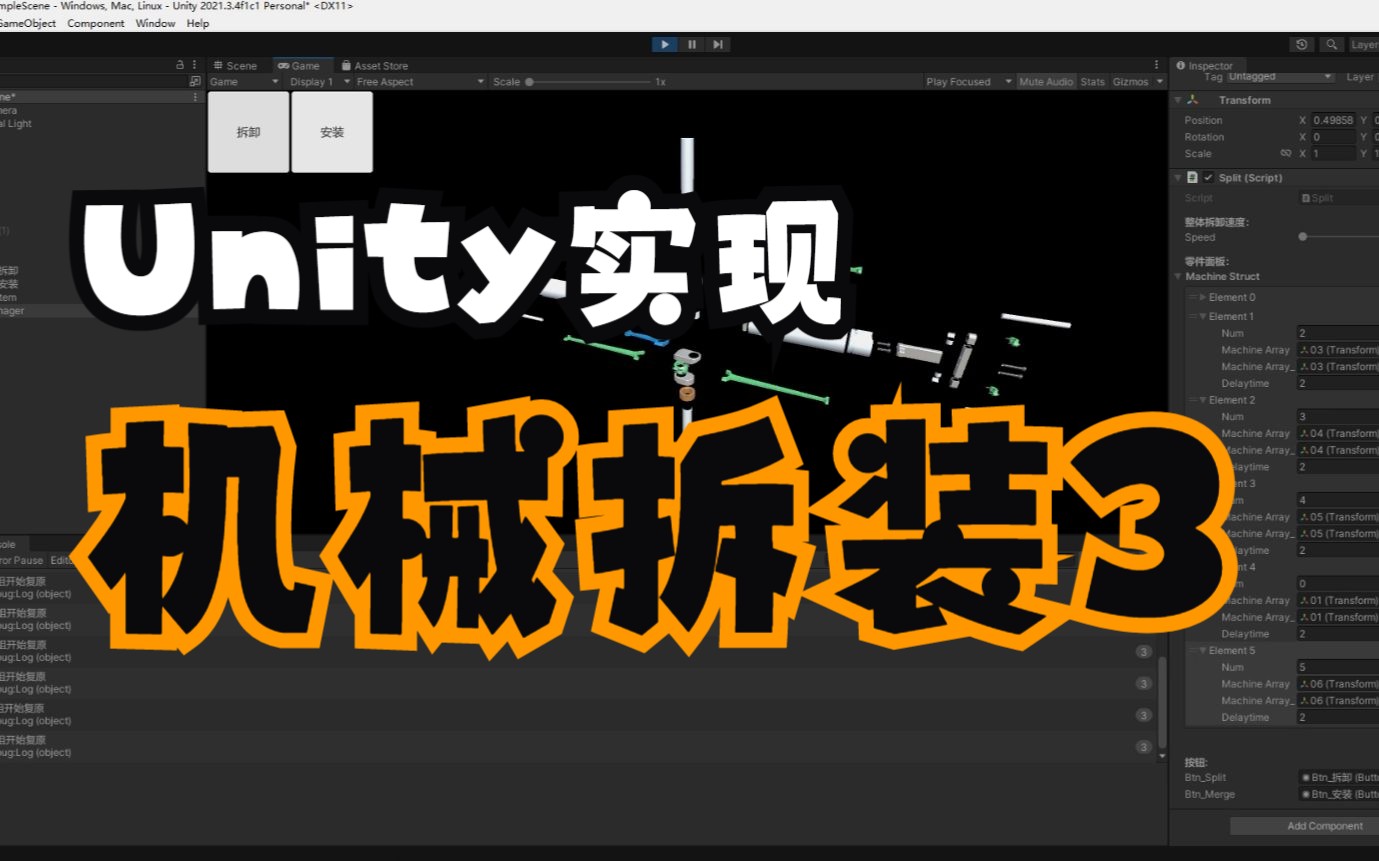Image resolution: width=1379 pixels, height=861 pixels.
Task: Click the 安装 button in Game view
Action: click(x=332, y=132)
